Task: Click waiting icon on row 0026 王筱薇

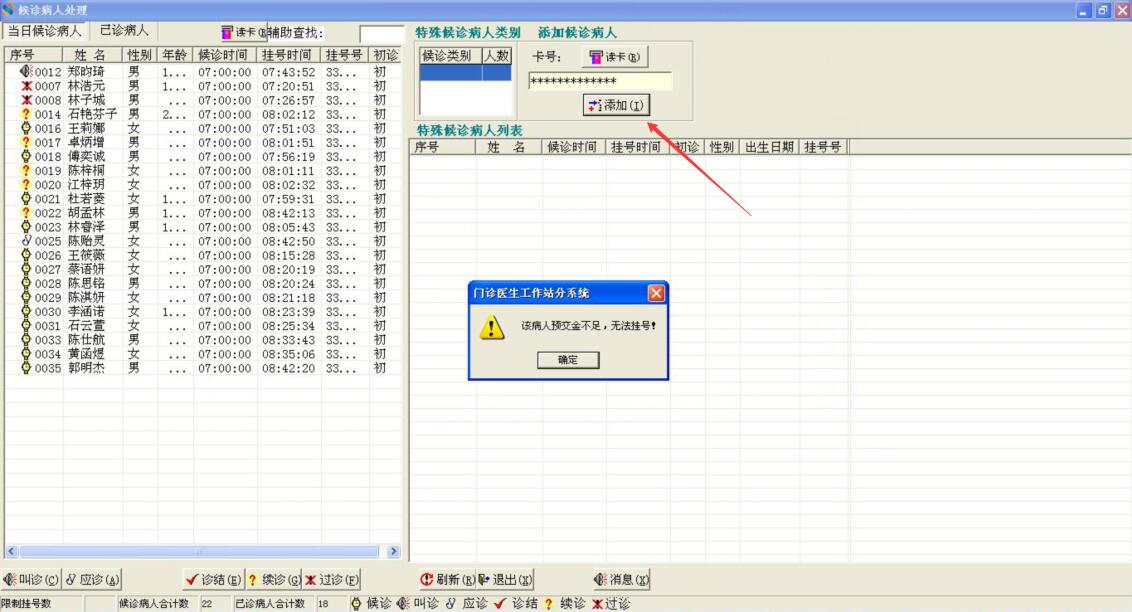Action: (x=26, y=255)
